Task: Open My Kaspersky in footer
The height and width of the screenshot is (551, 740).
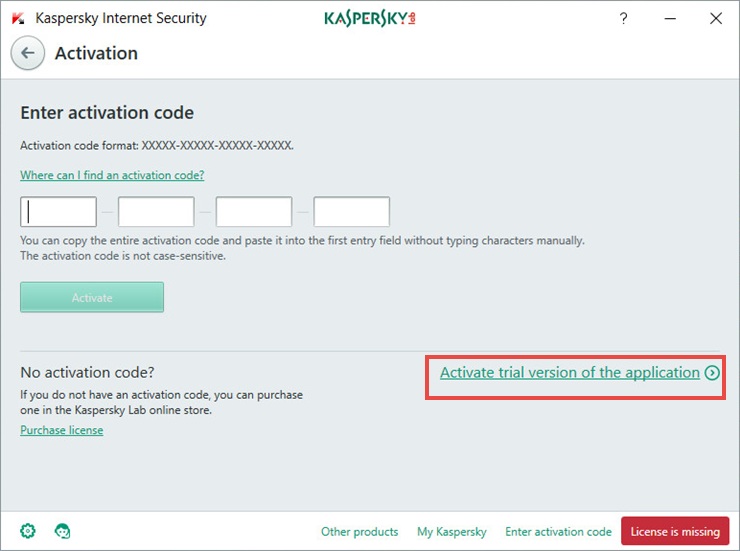Action: coord(452,532)
